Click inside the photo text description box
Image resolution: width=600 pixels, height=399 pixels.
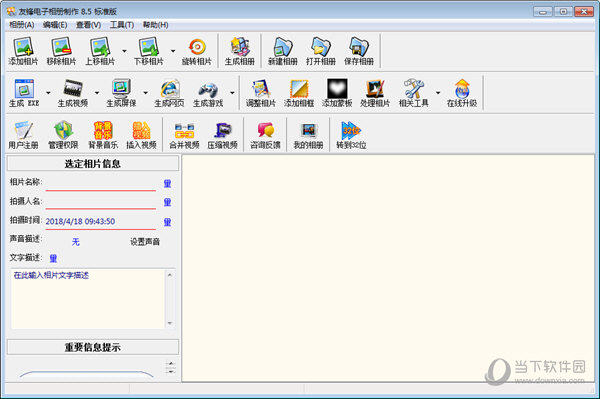[x=88, y=299]
